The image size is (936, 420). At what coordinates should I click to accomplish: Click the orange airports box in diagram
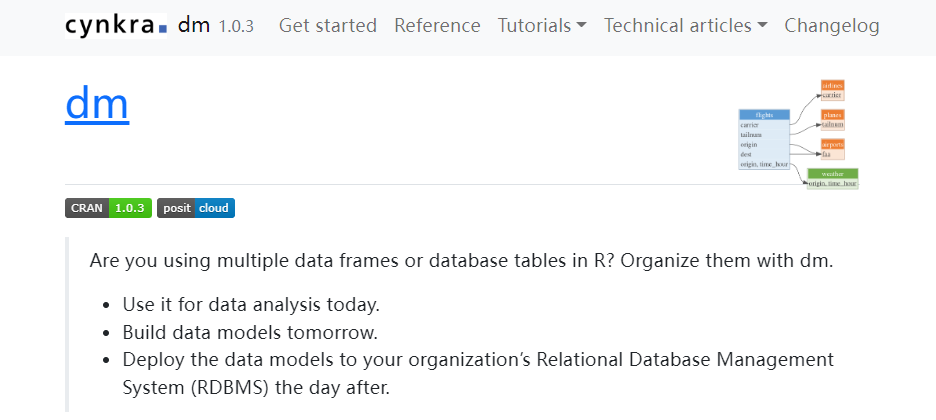[x=832, y=149]
